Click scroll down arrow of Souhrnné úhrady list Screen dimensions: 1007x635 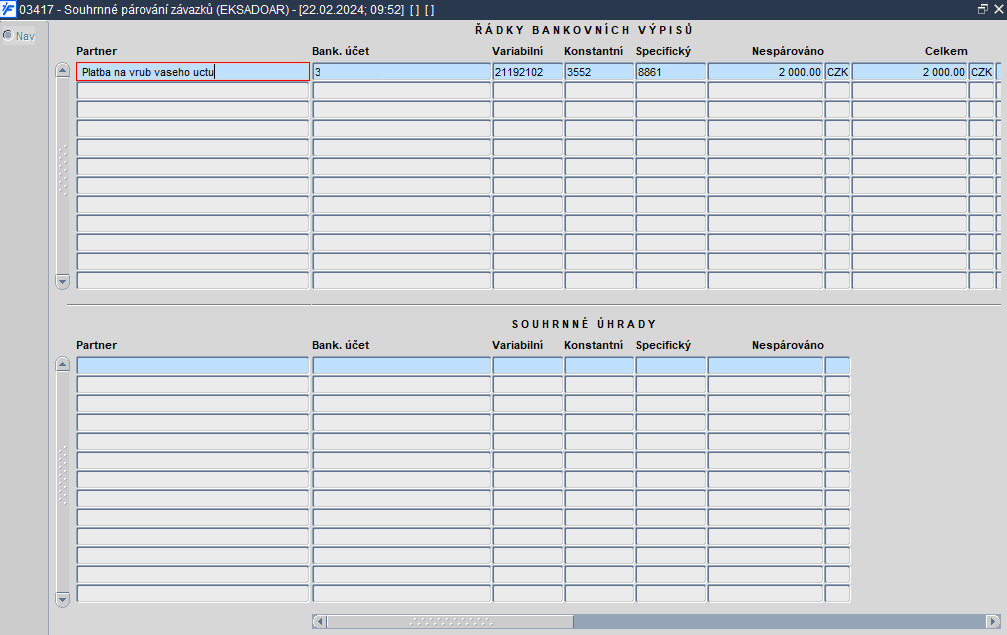click(62, 599)
